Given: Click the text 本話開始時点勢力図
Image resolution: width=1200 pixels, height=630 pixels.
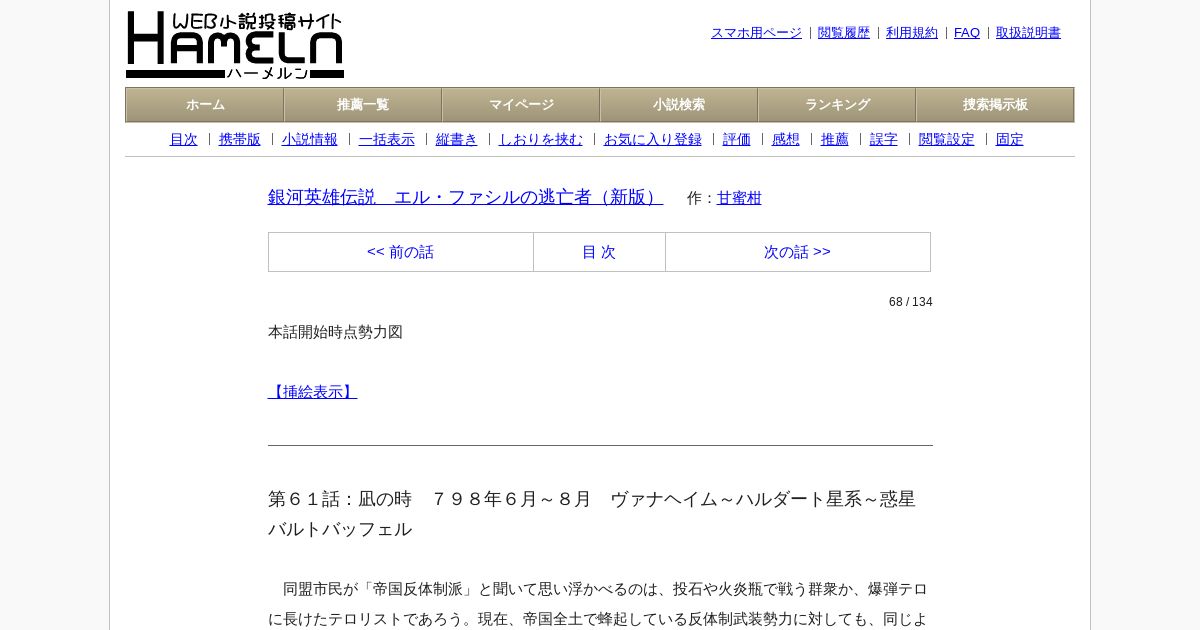Looking at the screenshot, I should pos(335,332).
